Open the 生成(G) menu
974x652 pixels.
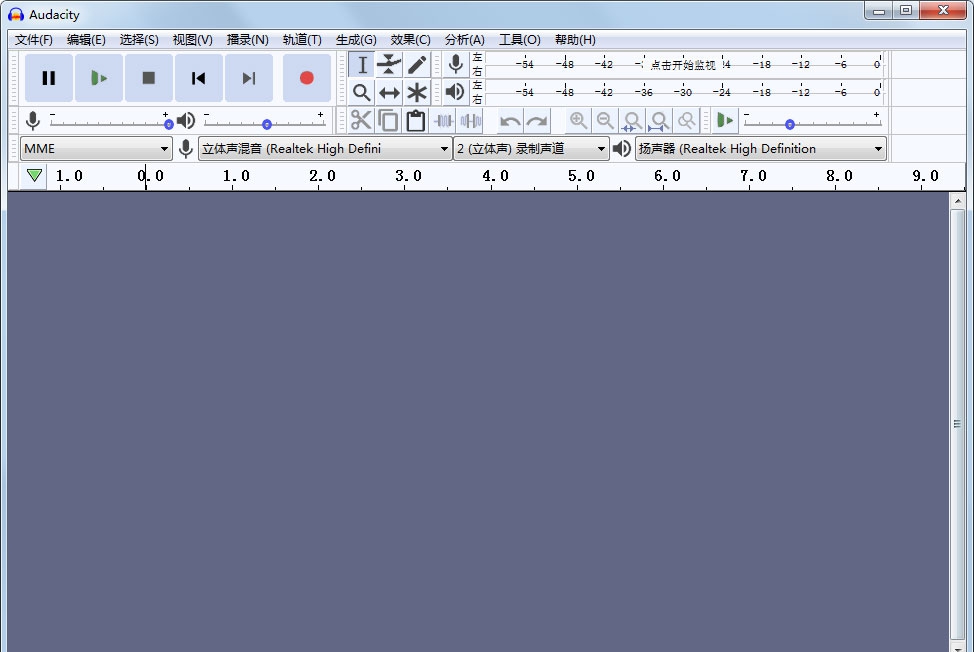356,40
